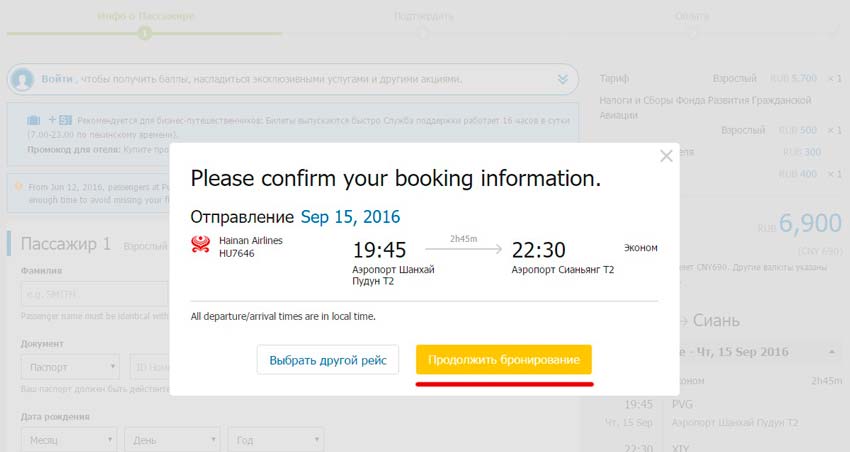850x452 pixels.
Task: Click the orange warning icon in the notice
Action: point(20,186)
